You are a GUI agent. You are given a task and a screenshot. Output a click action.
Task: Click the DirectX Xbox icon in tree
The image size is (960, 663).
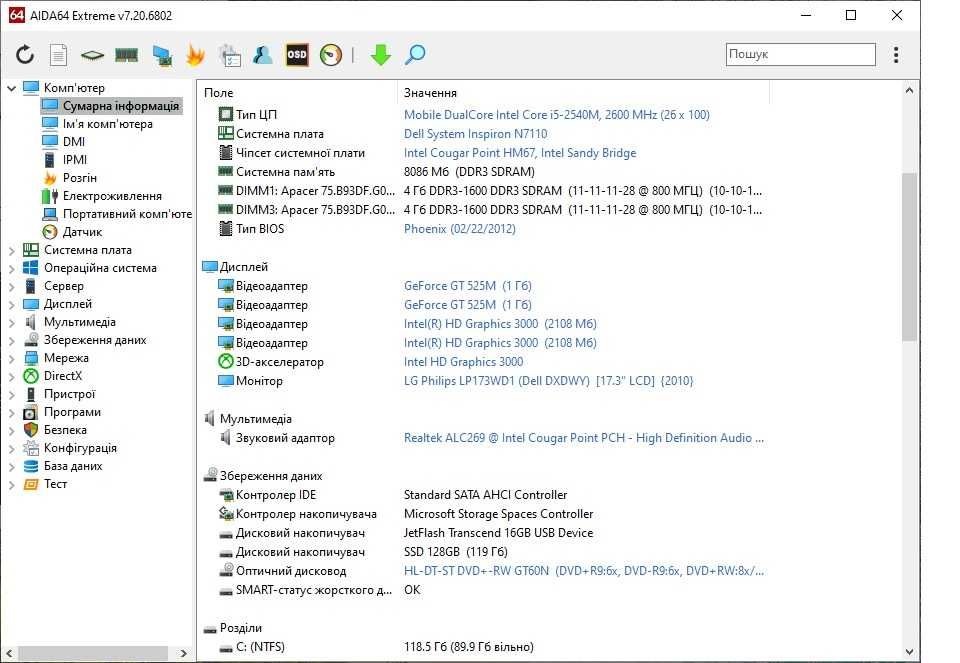(31, 376)
